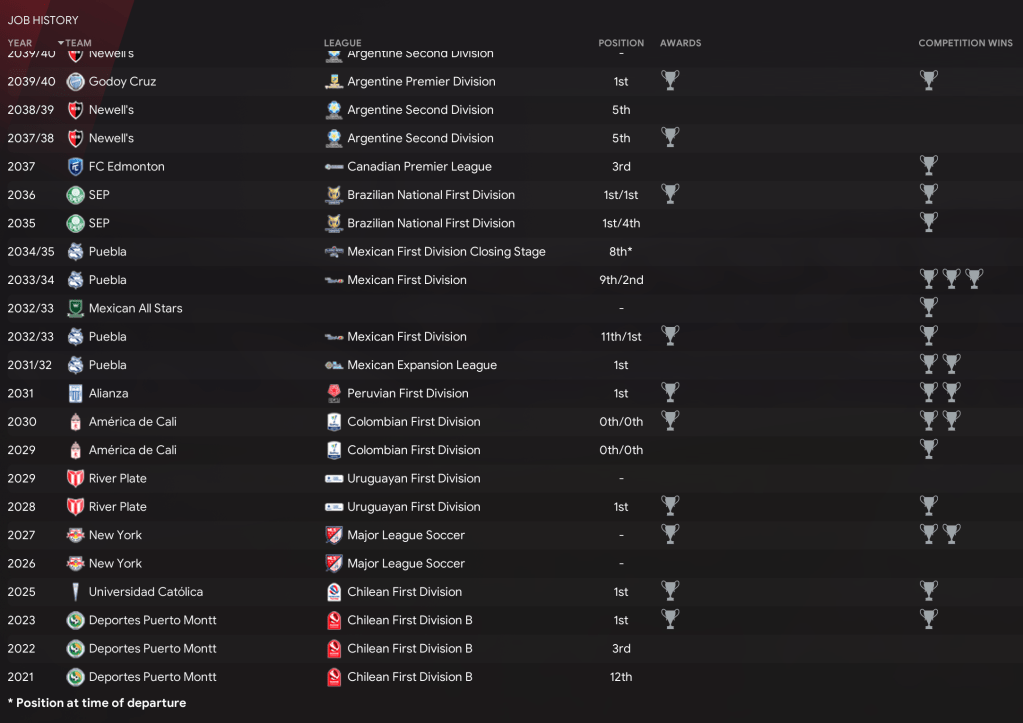Viewport: 1023px width, 723px height.
Task: Click the Godoy Cruz club badge icon
Action: (x=75, y=82)
